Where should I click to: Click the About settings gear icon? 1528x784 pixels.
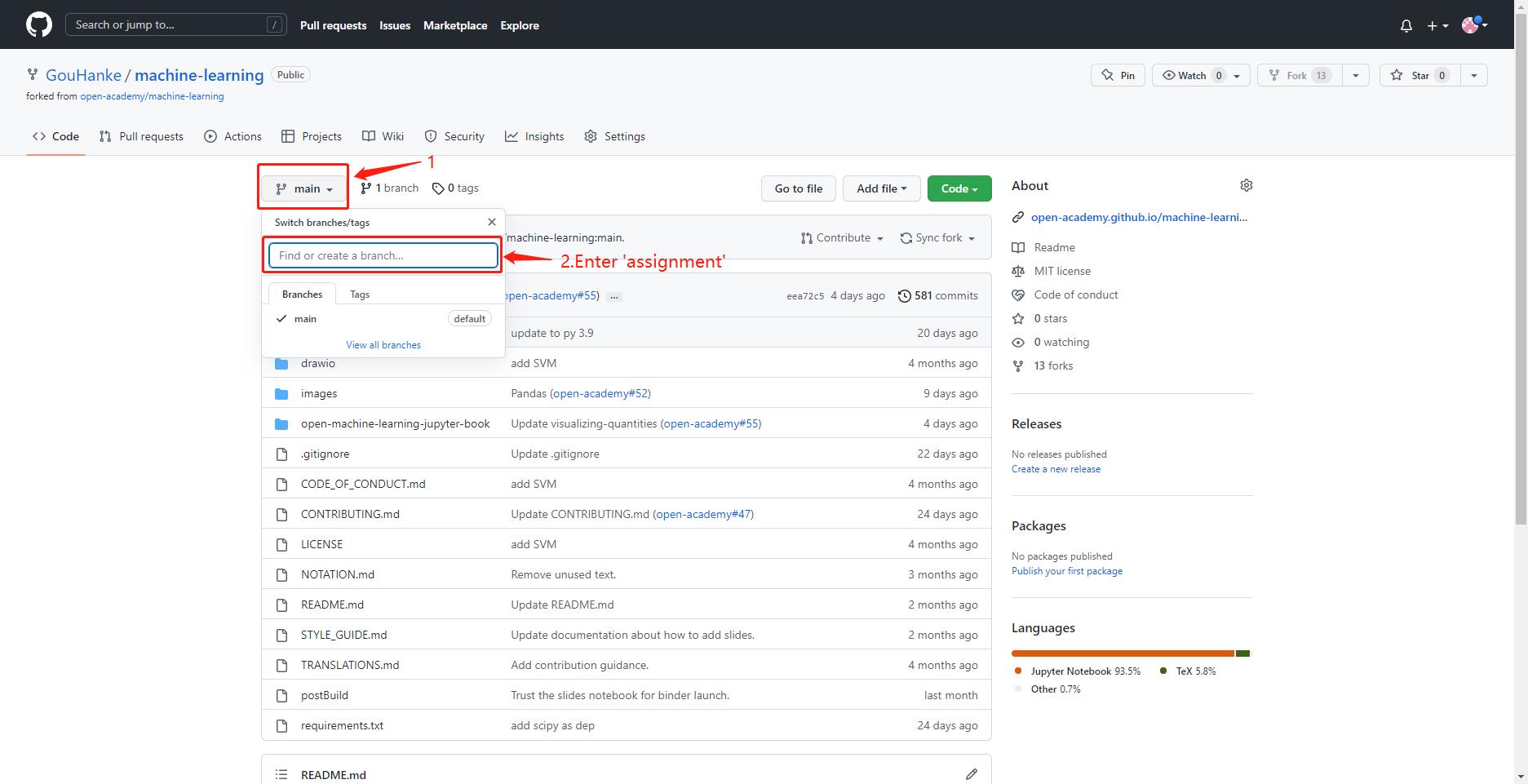point(1246,186)
